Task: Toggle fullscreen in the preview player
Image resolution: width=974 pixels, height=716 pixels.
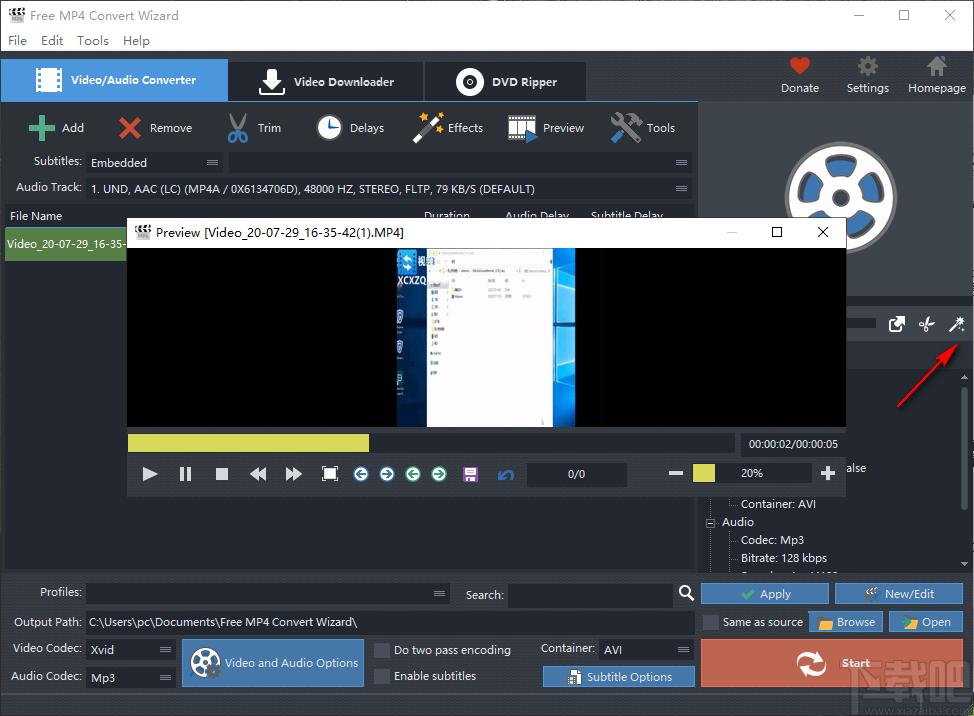Action: [x=329, y=474]
